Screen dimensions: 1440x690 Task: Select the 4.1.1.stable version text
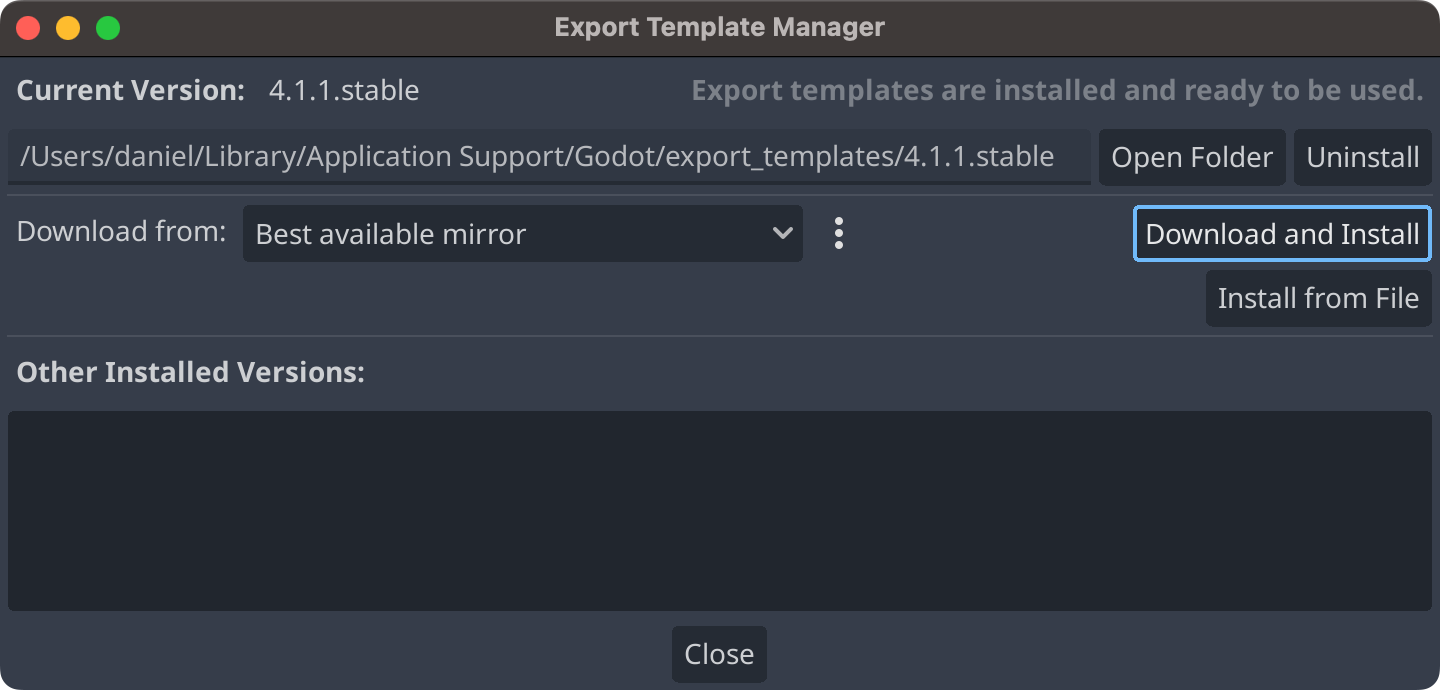tap(344, 91)
